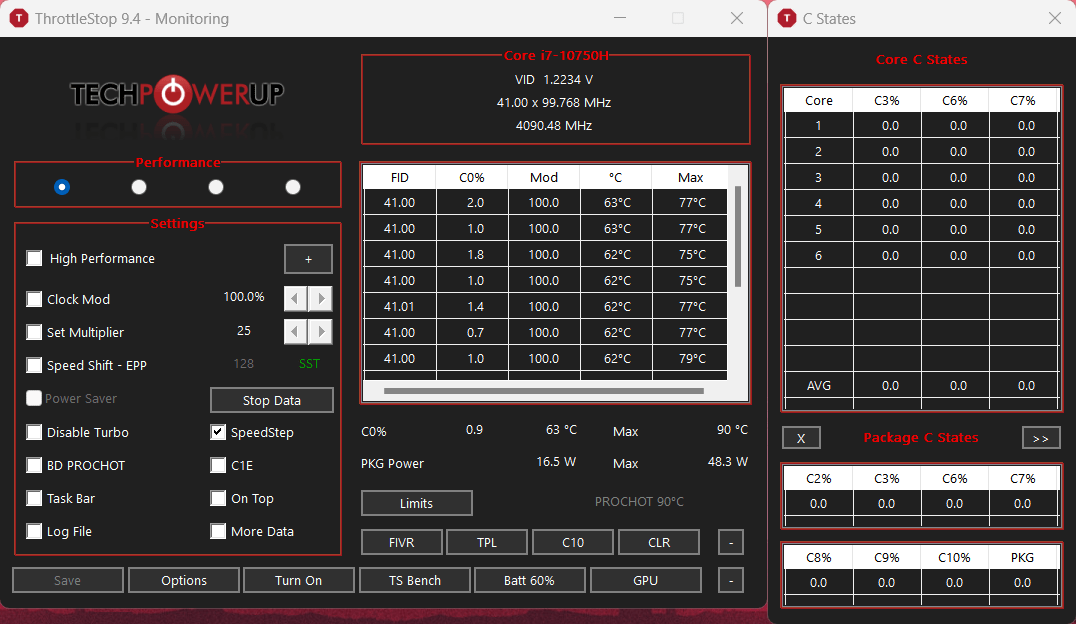Click the Save button
The width and height of the screenshot is (1076, 624).
coord(68,581)
